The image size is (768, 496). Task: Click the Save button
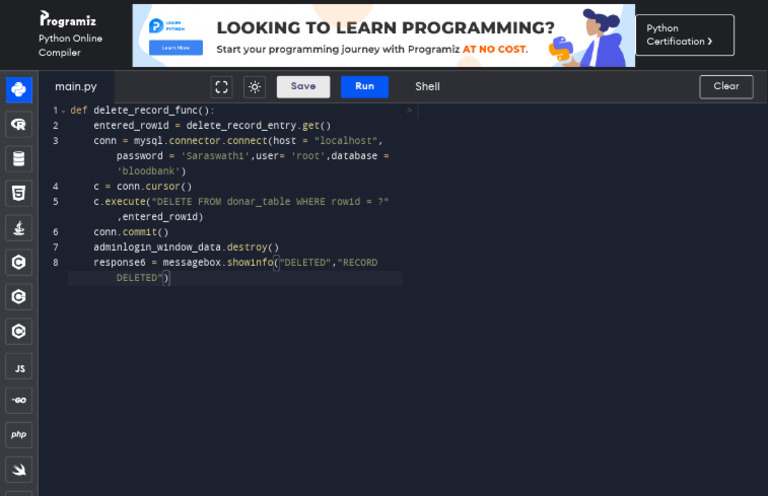coord(303,87)
